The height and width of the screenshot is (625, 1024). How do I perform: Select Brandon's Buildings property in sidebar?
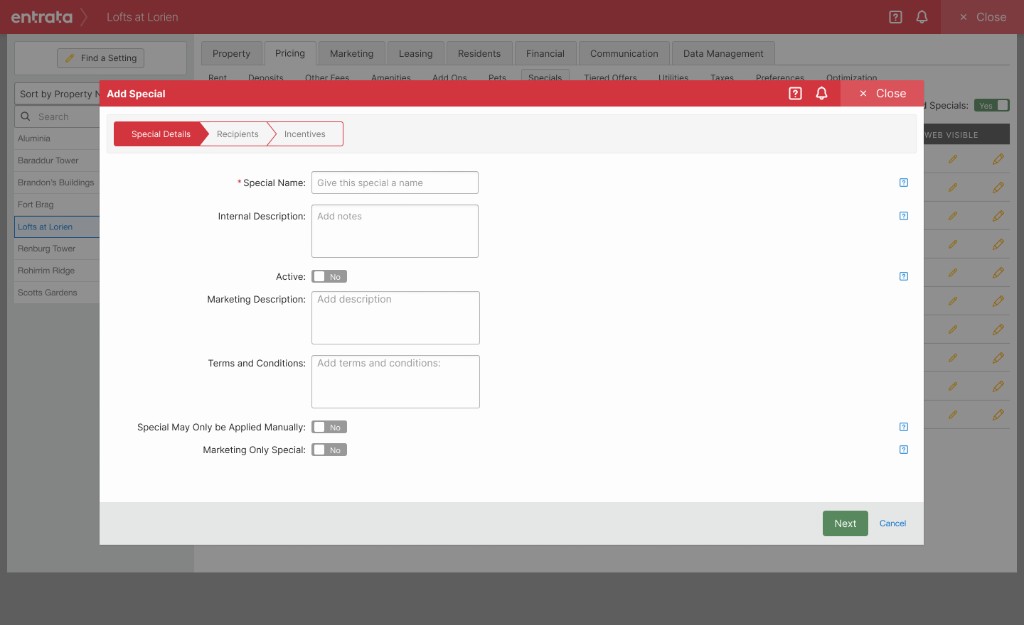57,183
